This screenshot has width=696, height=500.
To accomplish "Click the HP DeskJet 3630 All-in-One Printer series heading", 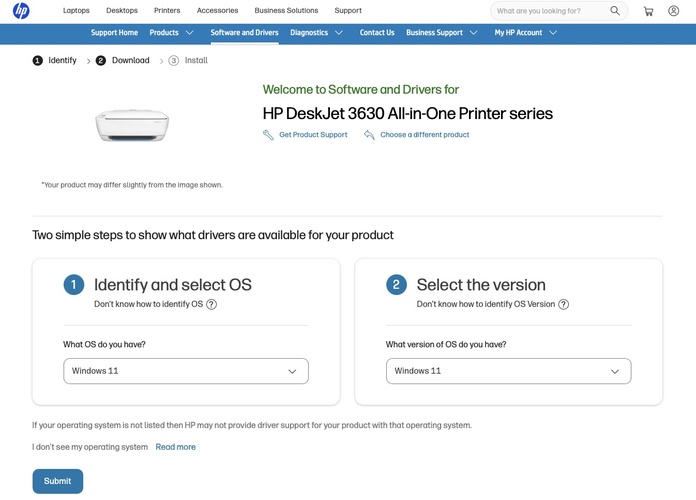I will 407,114.
